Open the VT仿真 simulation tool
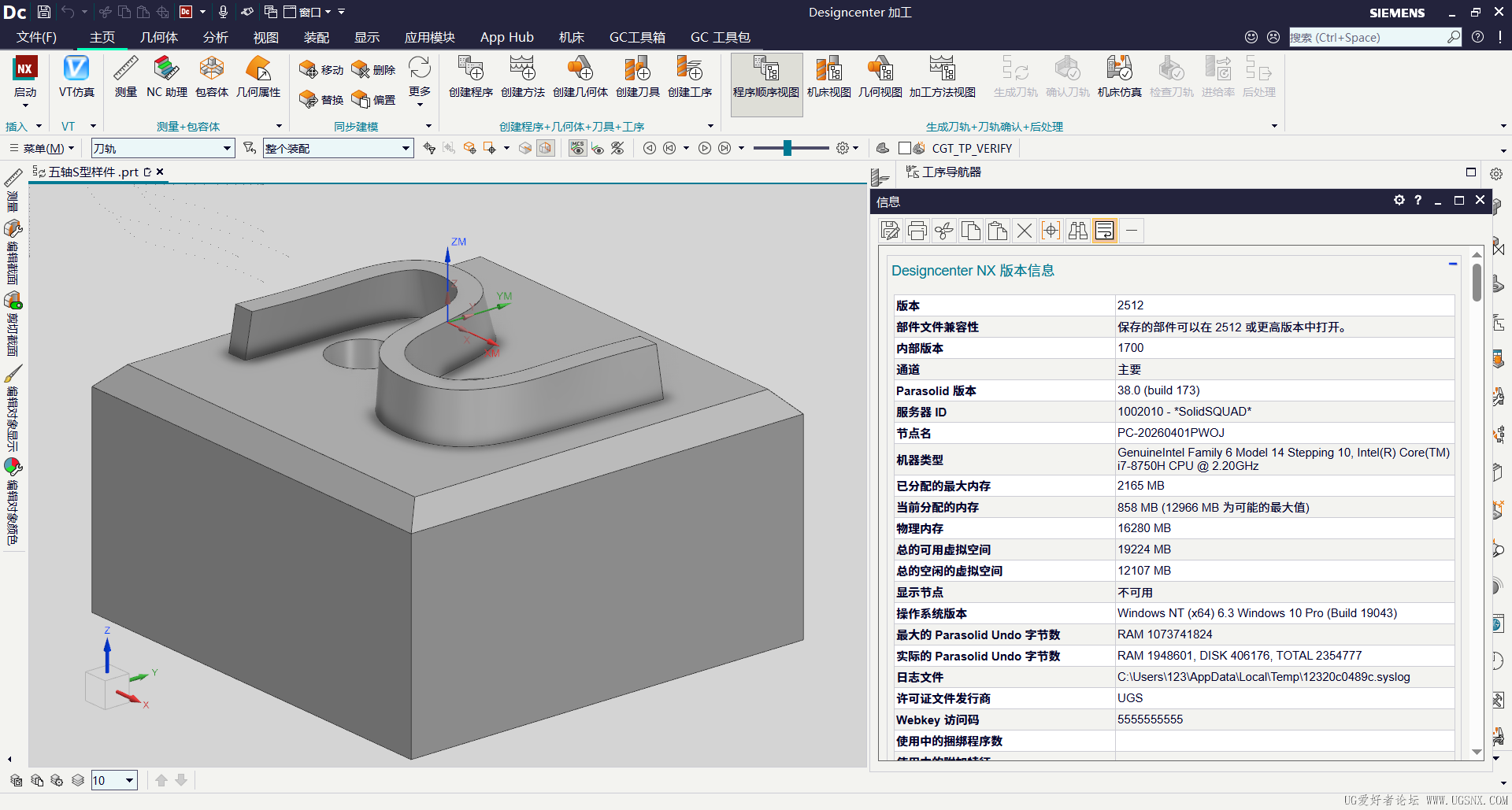 coord(76,77)
